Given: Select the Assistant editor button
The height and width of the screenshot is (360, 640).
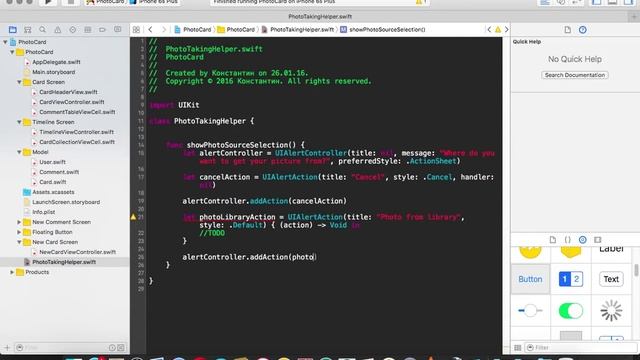Looking at the screenshot, I should 561,2.
